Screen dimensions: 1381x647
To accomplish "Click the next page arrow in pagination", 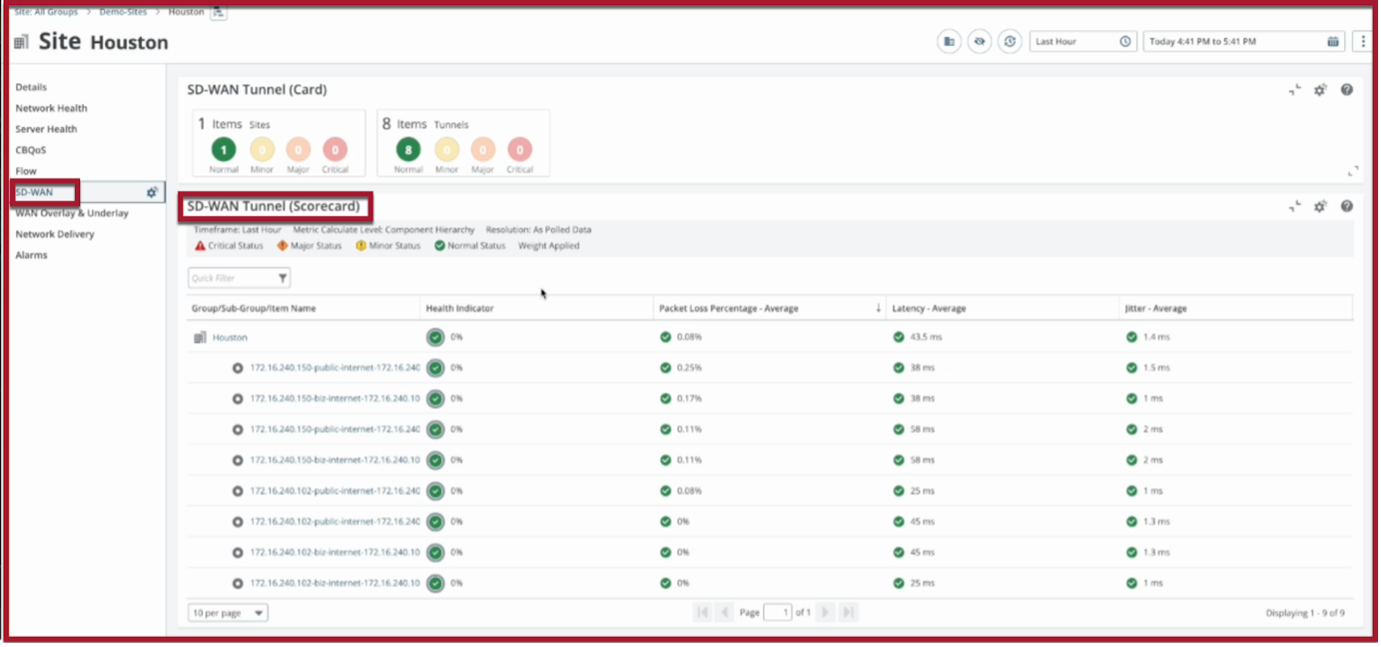I will coord(825,612).
